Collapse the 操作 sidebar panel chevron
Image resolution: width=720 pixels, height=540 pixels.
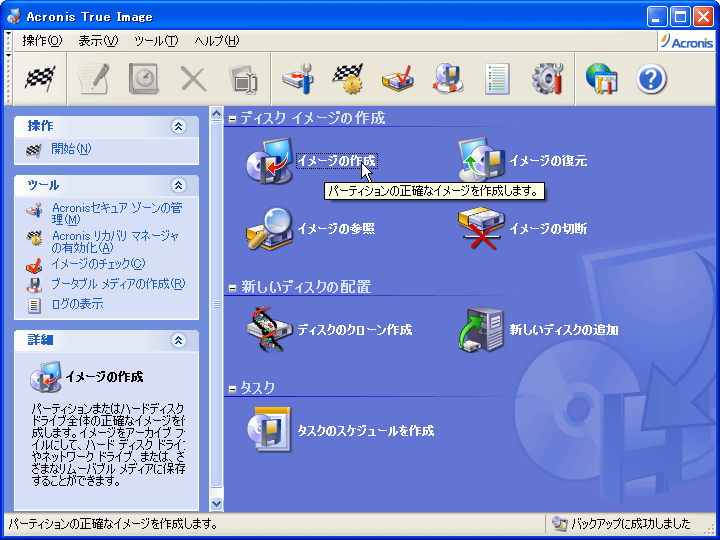[178, 126]
